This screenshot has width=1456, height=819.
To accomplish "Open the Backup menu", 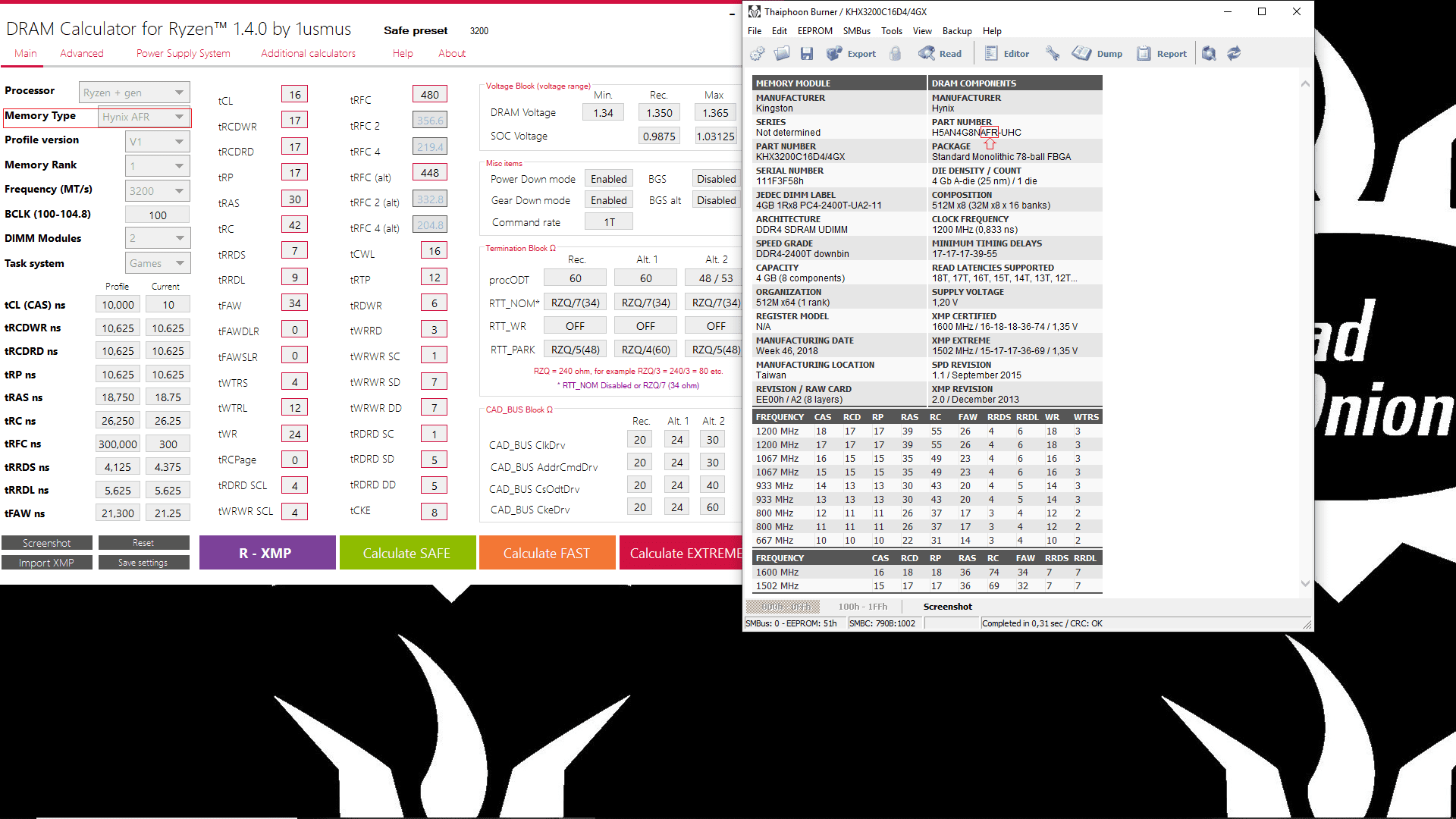I will pos(957,31).
